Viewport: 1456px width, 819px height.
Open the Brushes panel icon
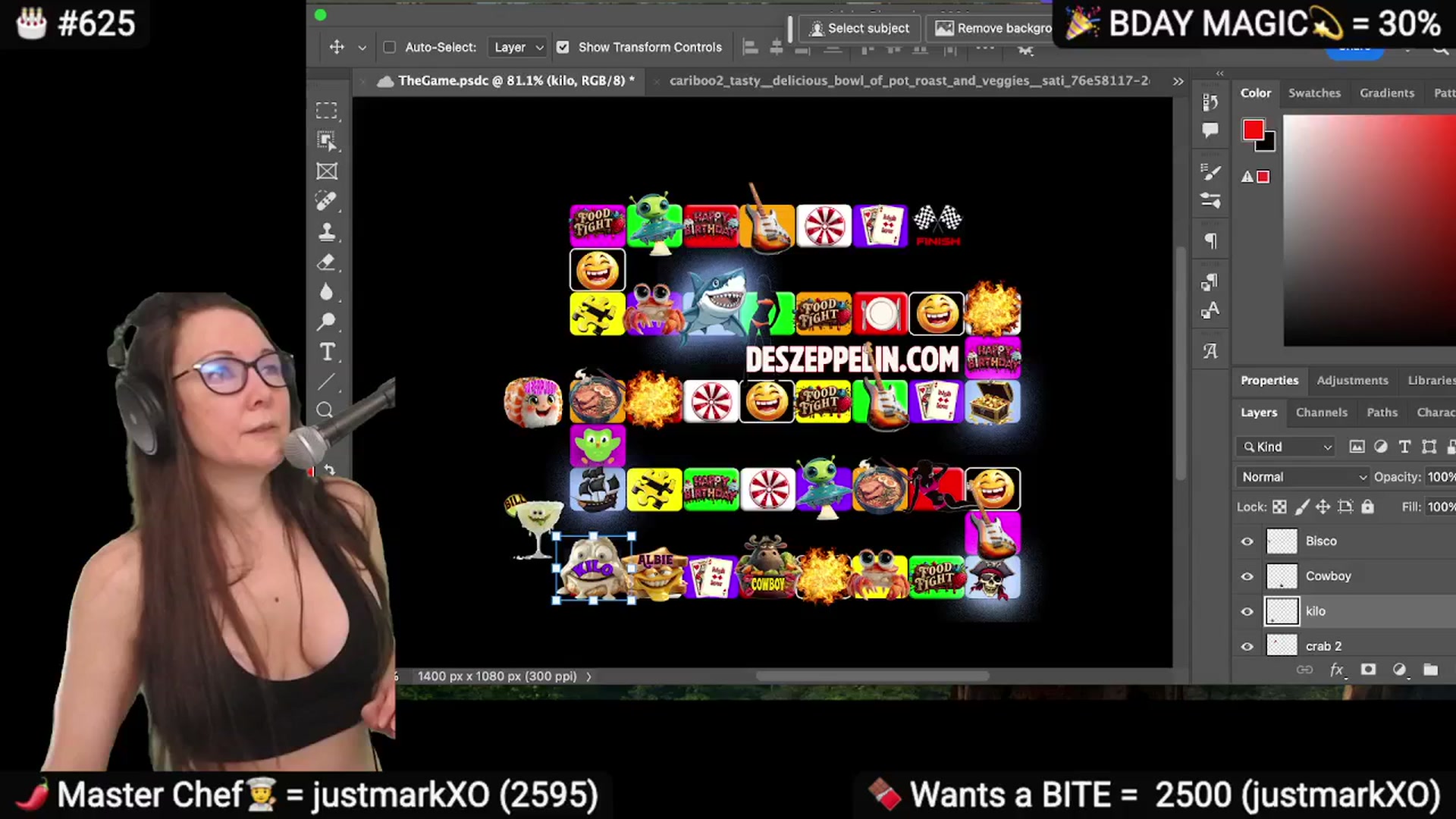(1211, 172)
